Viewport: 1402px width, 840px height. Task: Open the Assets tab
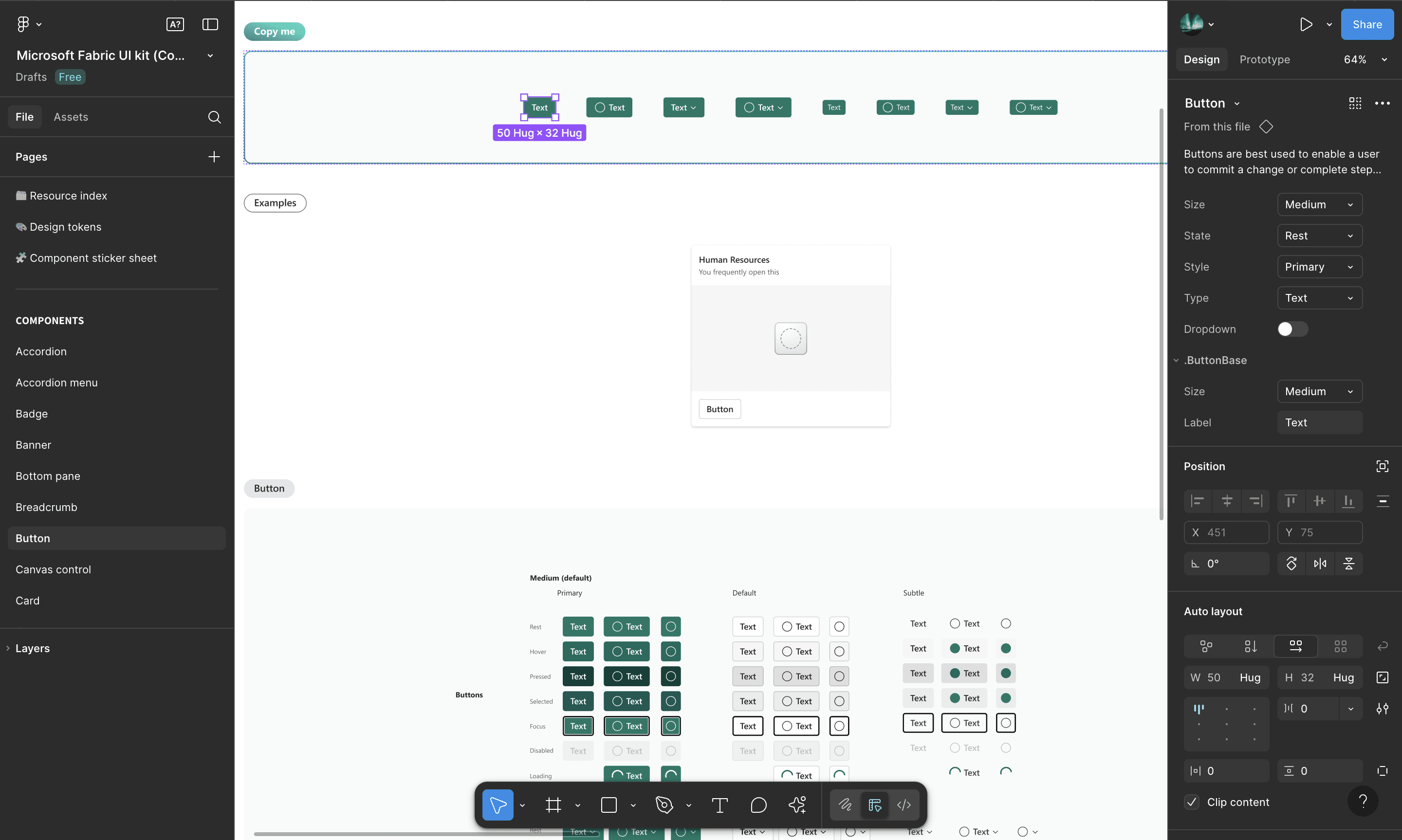point(71,117)
